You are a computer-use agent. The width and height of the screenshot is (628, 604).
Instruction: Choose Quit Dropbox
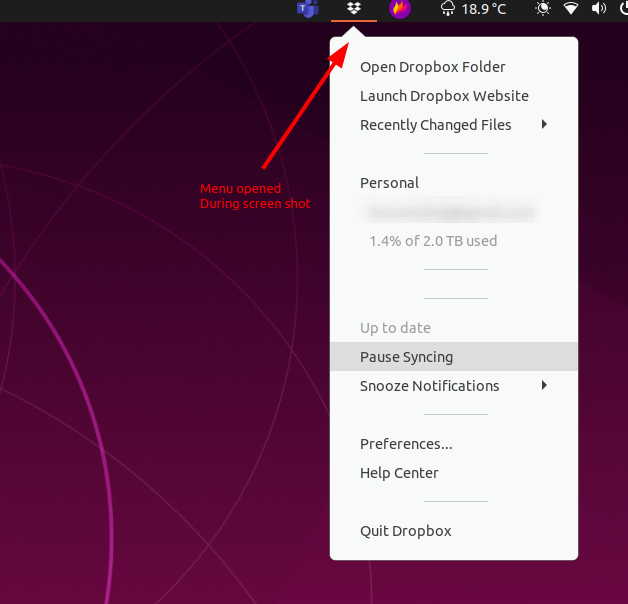454,531
